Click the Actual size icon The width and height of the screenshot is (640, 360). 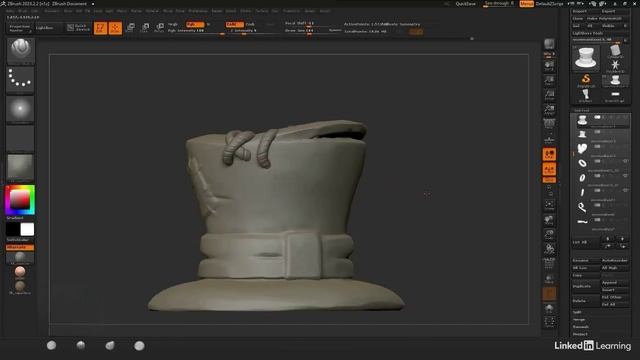coord(549,95)
